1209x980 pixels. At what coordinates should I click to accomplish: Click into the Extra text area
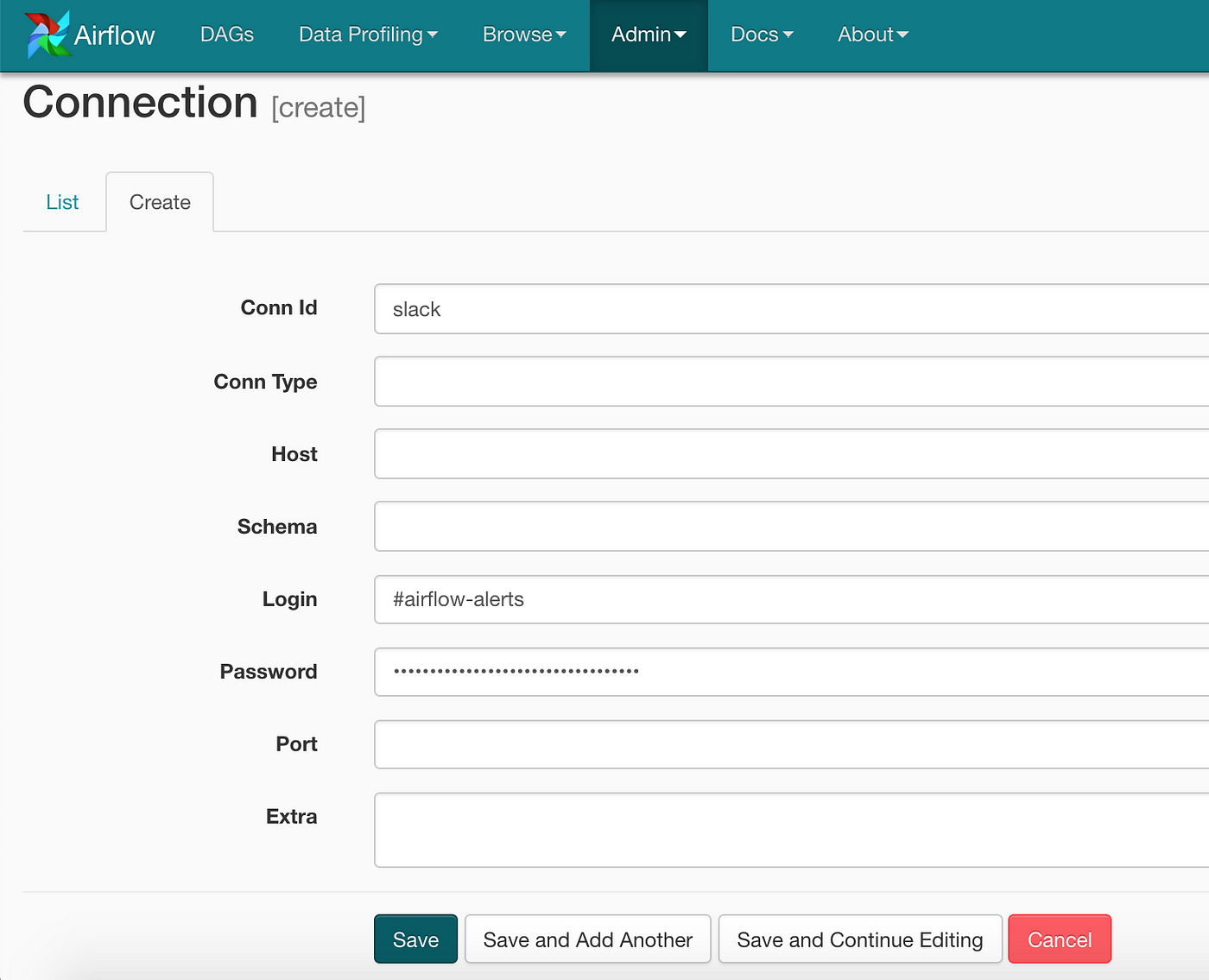pos(791,830)
